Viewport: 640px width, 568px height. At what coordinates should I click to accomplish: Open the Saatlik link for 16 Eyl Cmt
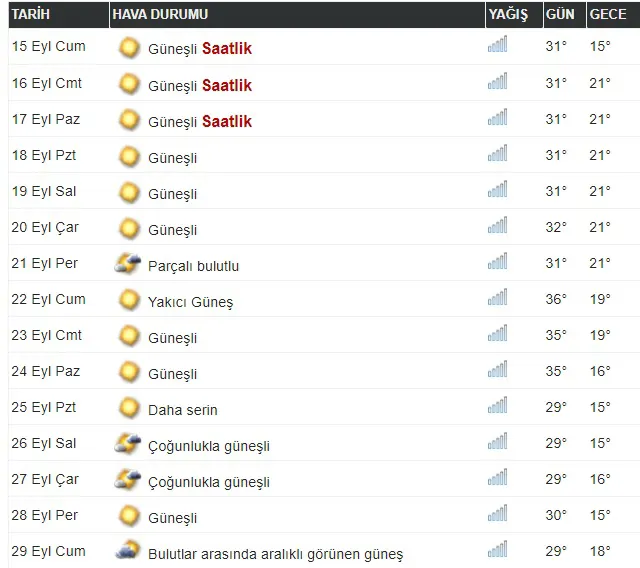pos(227,85)
